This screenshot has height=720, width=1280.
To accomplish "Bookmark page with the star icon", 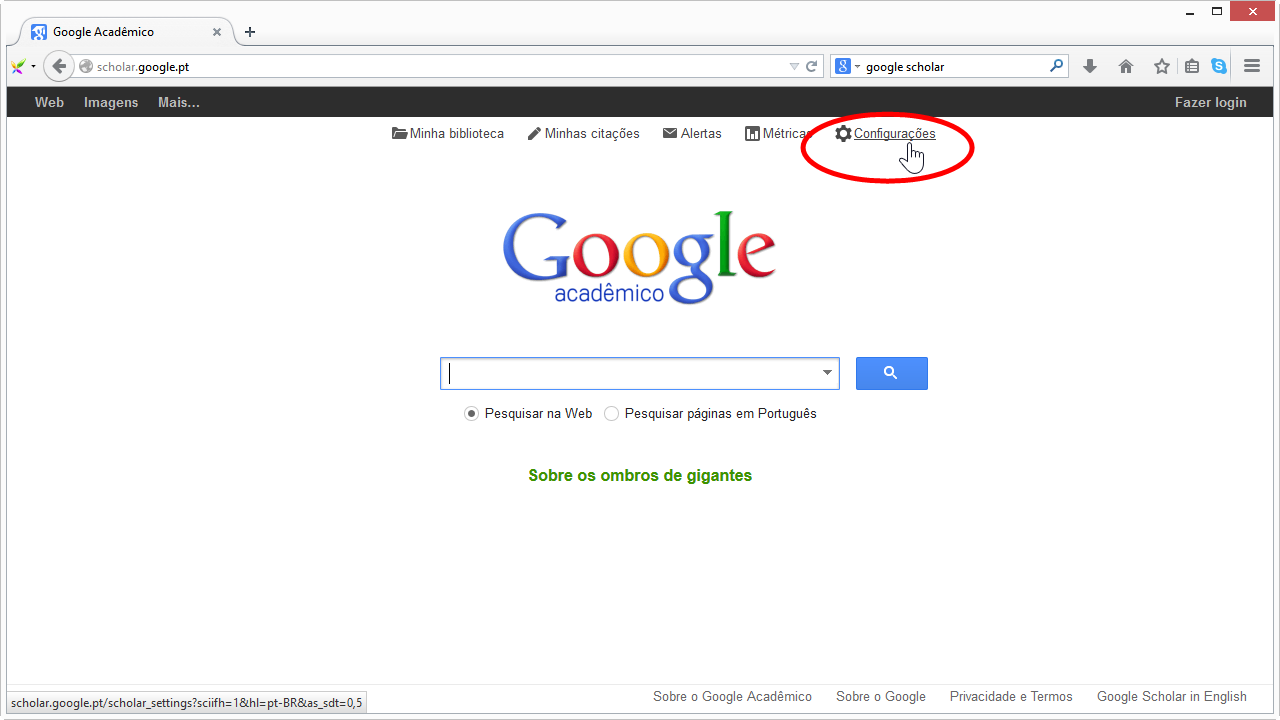I will (1161, 67).
